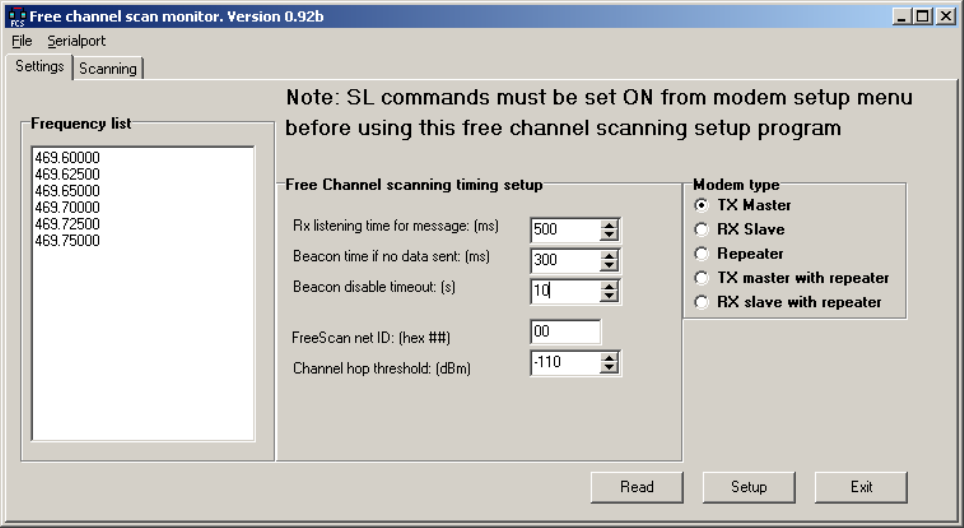This screenshot has height=528, width=964.
Task: Open the Serialport menu
Action: [x=76, y=41]
